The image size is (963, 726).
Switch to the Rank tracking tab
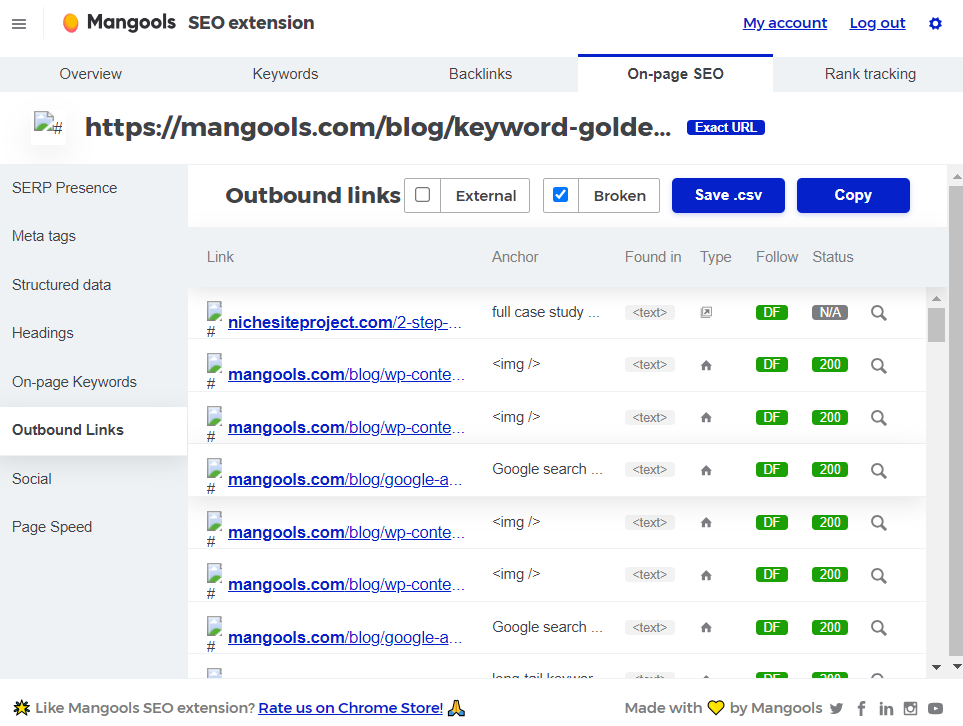870,74
